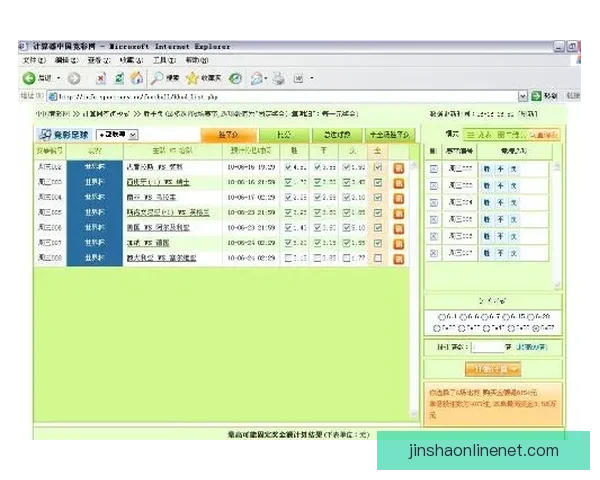Click orange detail icon for match 周三003
The width and height of the screenshot is (600, 480).
click(x=399, y=183)
